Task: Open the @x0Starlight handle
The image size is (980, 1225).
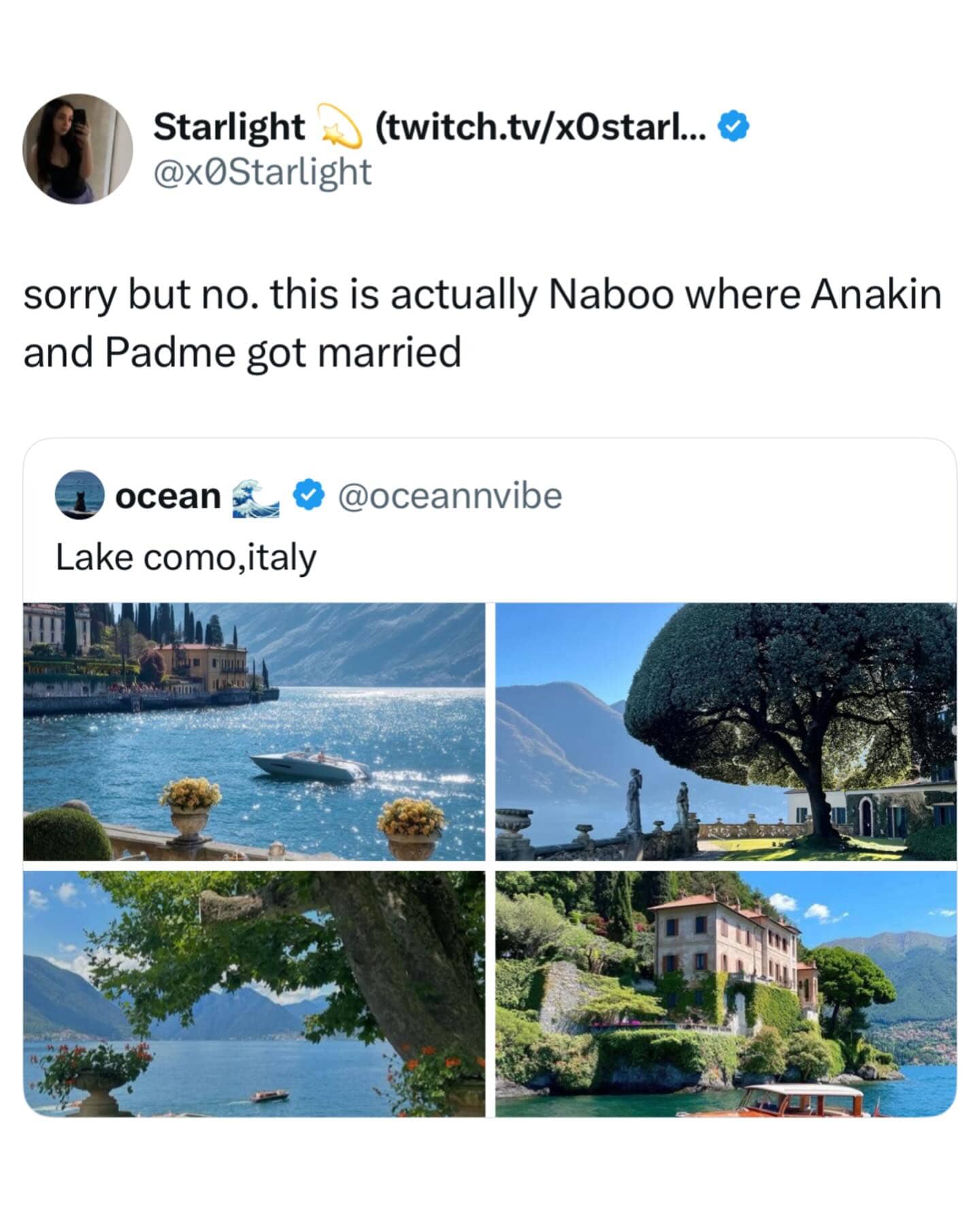Action: pyautogui.click(x=263, y=171)
